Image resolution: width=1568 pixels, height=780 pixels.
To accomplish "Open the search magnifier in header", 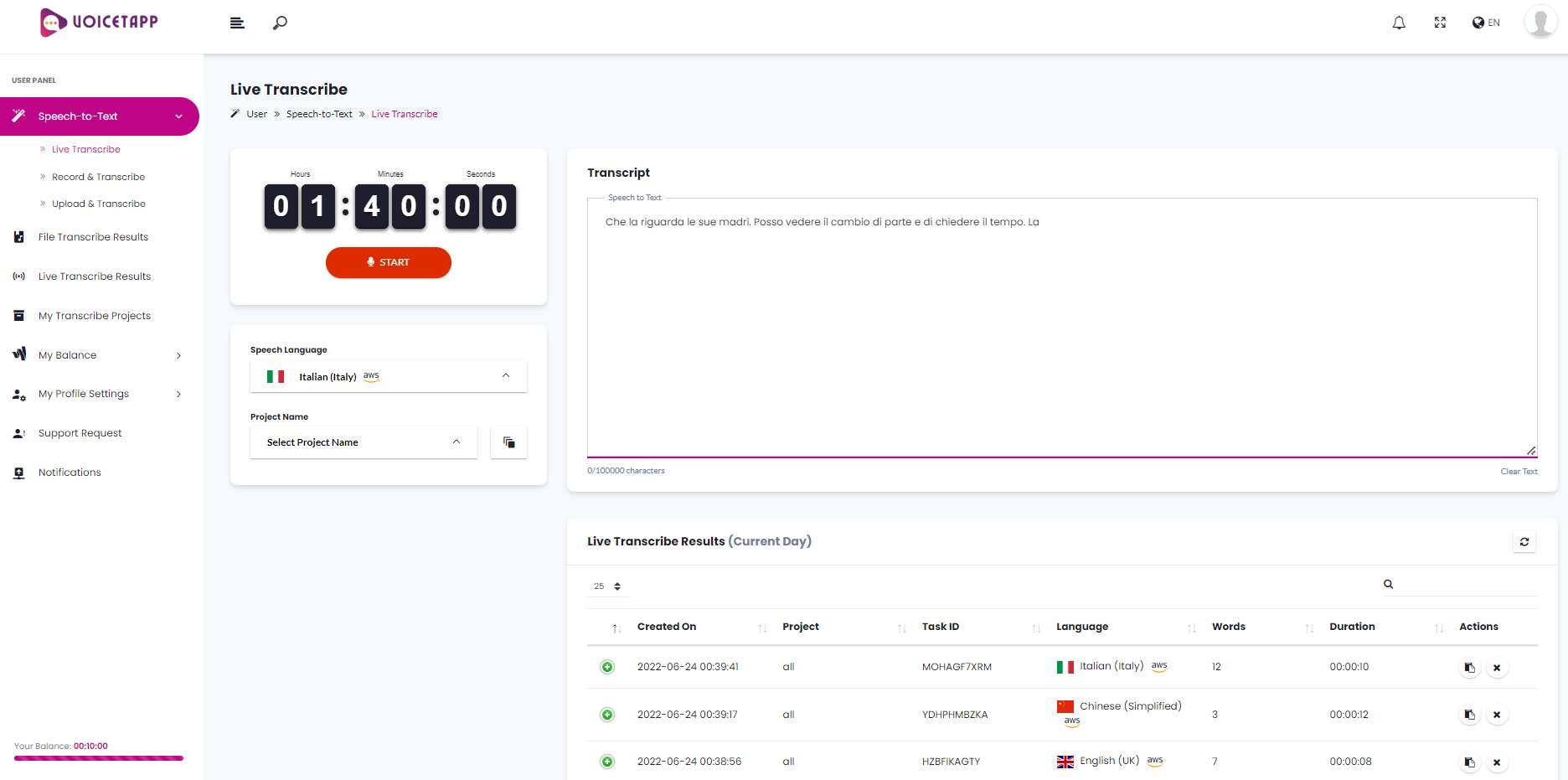I will click(x=280, y=23).
